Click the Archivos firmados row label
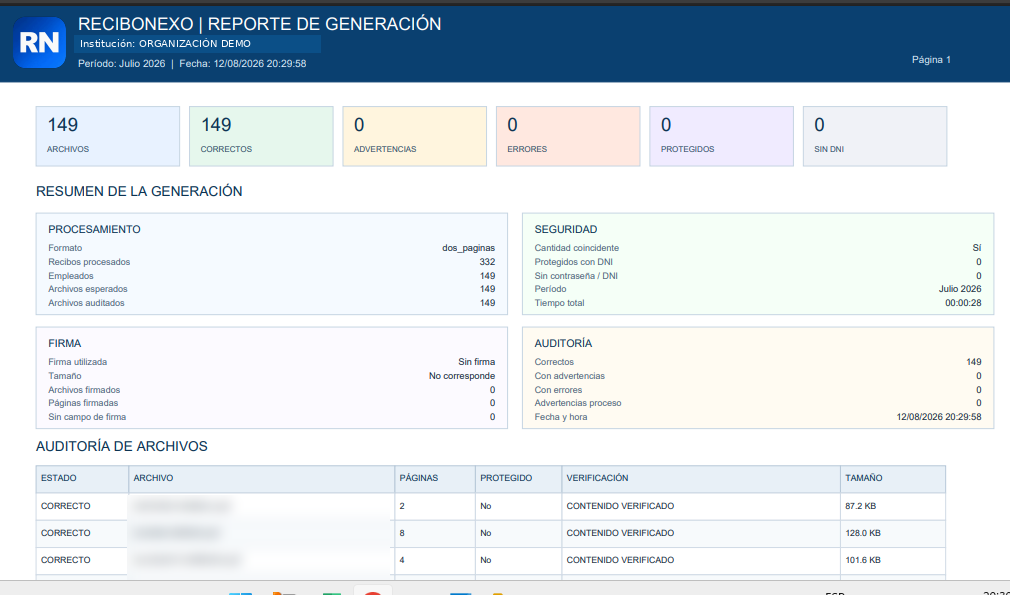 pos(84,390)
